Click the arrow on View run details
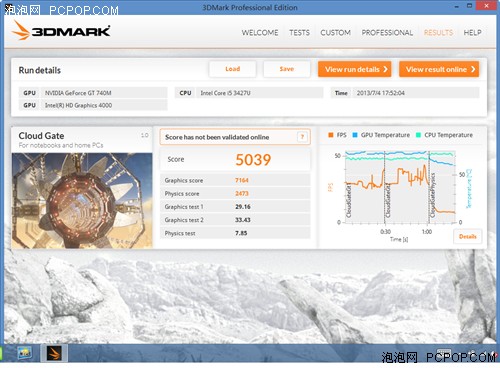The width and height of the screenshot is (500, 368). pyautogui.click(x=385, y=69)
